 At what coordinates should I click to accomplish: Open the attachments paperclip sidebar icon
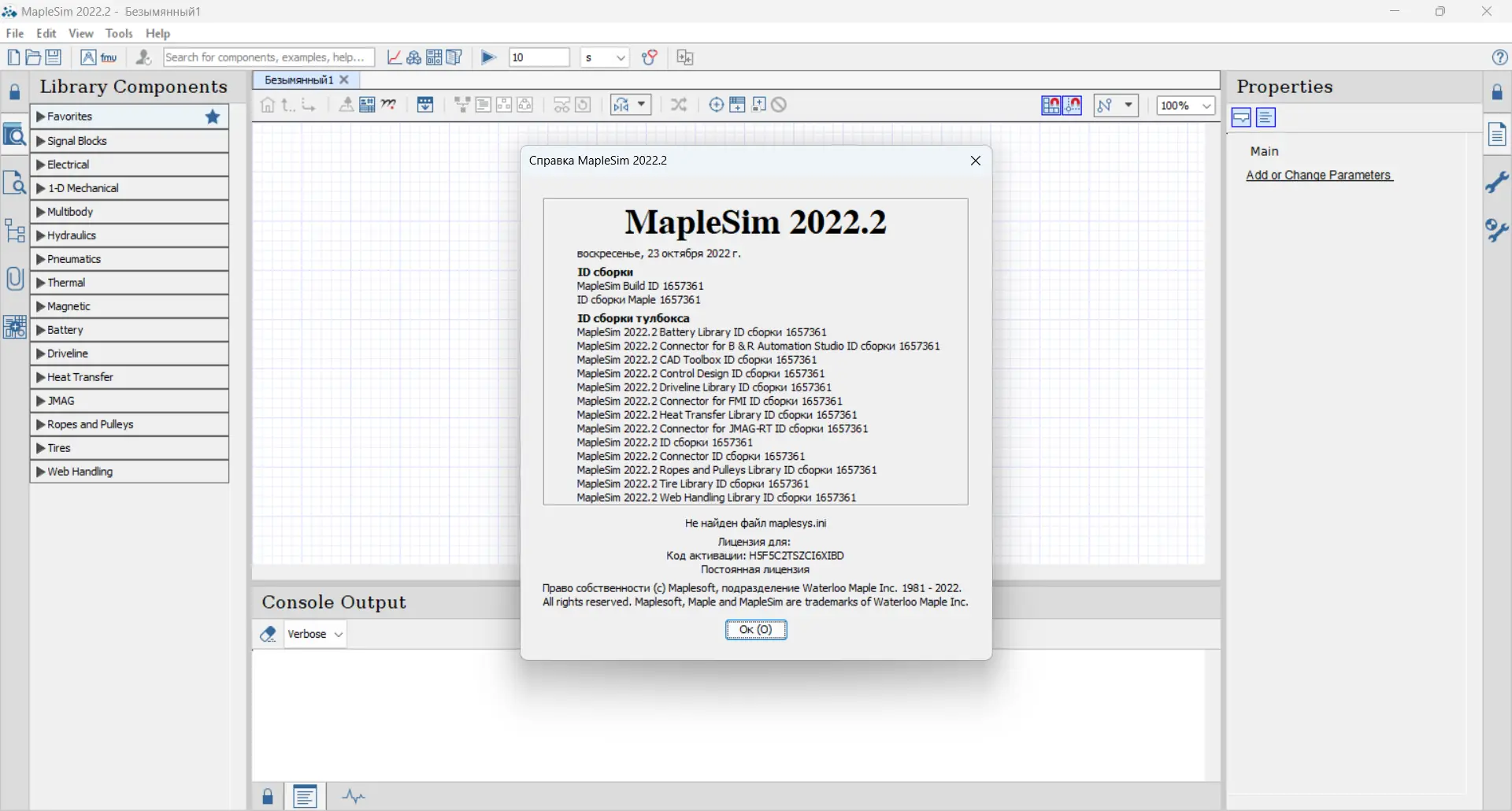pyautogui.click(x=15, y=279)
